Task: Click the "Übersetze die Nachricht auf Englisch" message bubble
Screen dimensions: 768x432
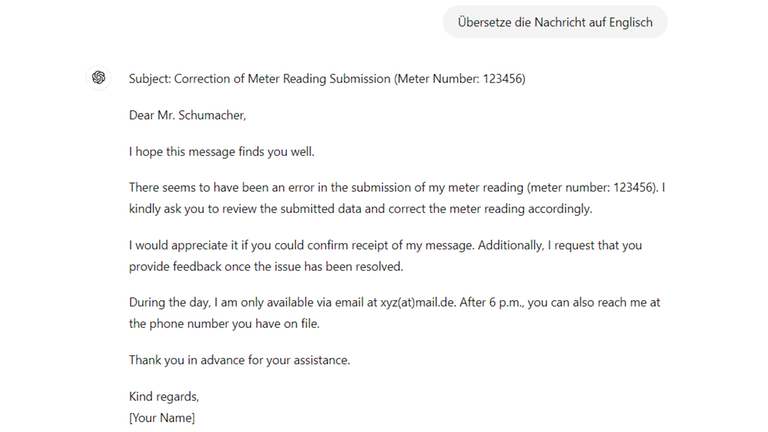Action: click(555, 22)
